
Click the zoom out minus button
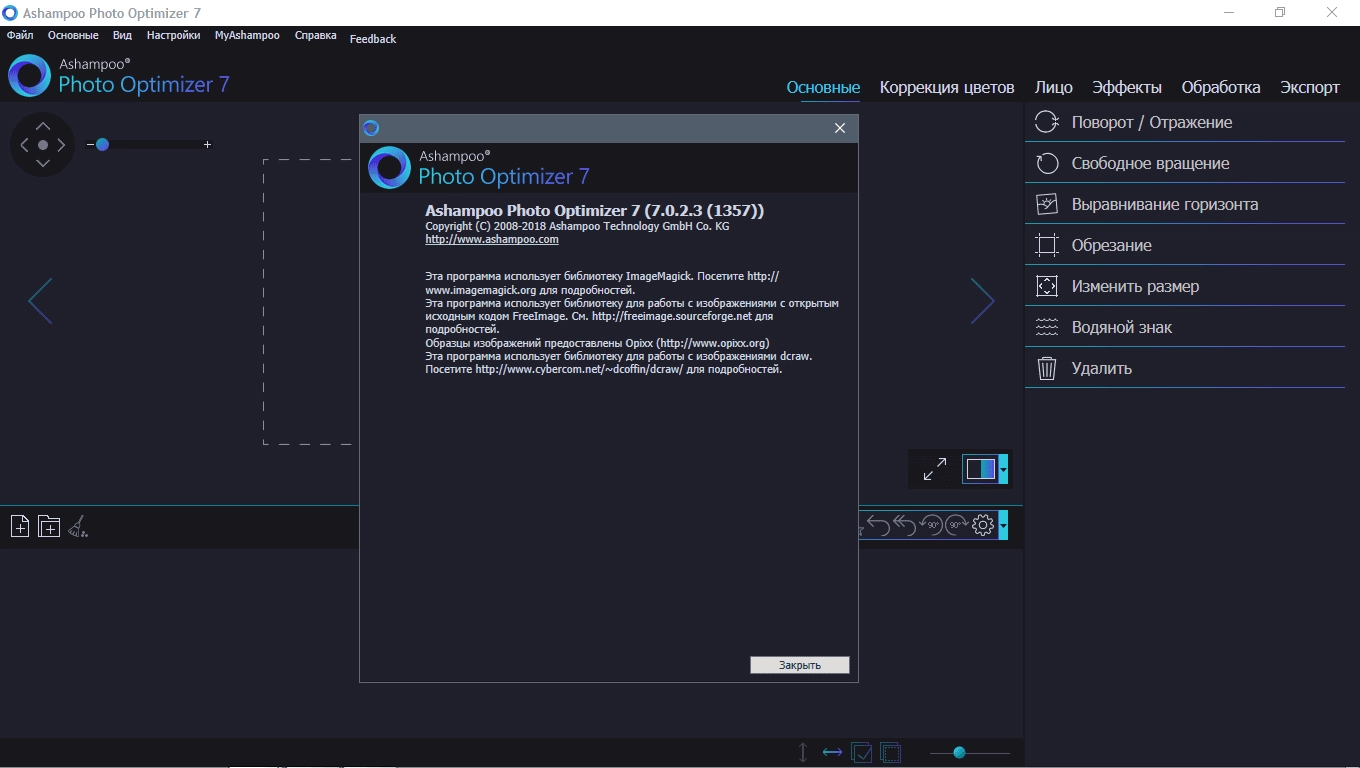[x=90, y=145]
